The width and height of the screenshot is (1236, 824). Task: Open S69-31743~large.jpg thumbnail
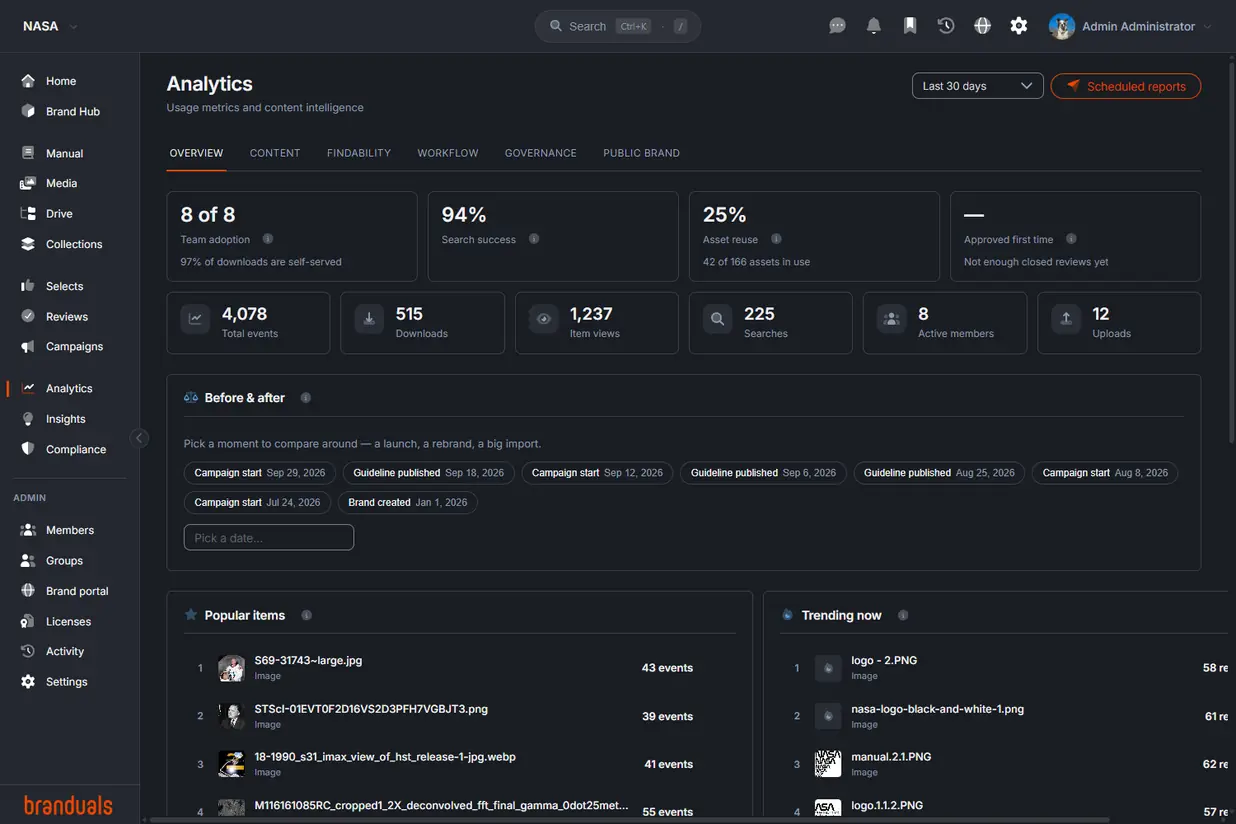point(232,668)
